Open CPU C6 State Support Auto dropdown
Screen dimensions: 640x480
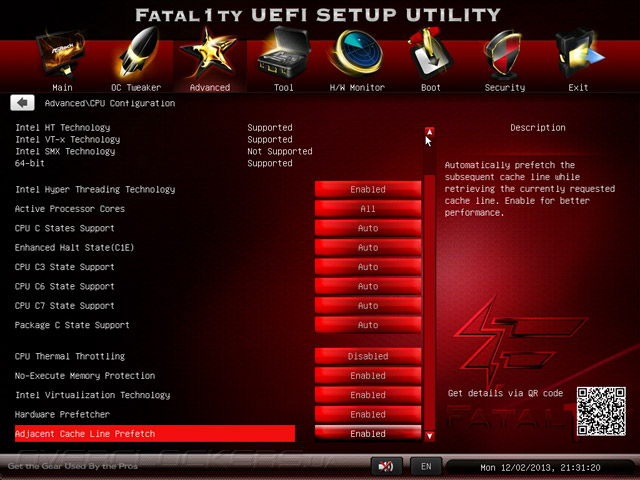coord(368,286)
